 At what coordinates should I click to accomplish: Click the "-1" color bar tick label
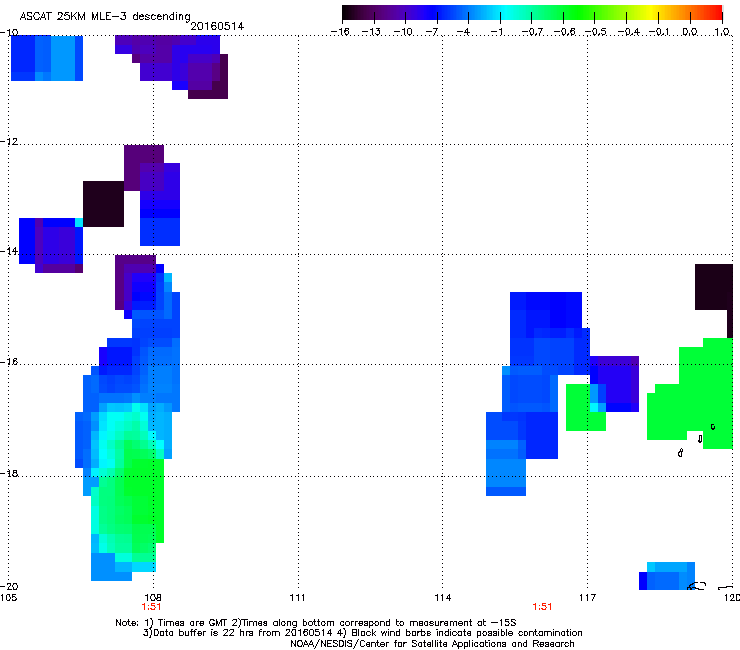pos(496,32)
